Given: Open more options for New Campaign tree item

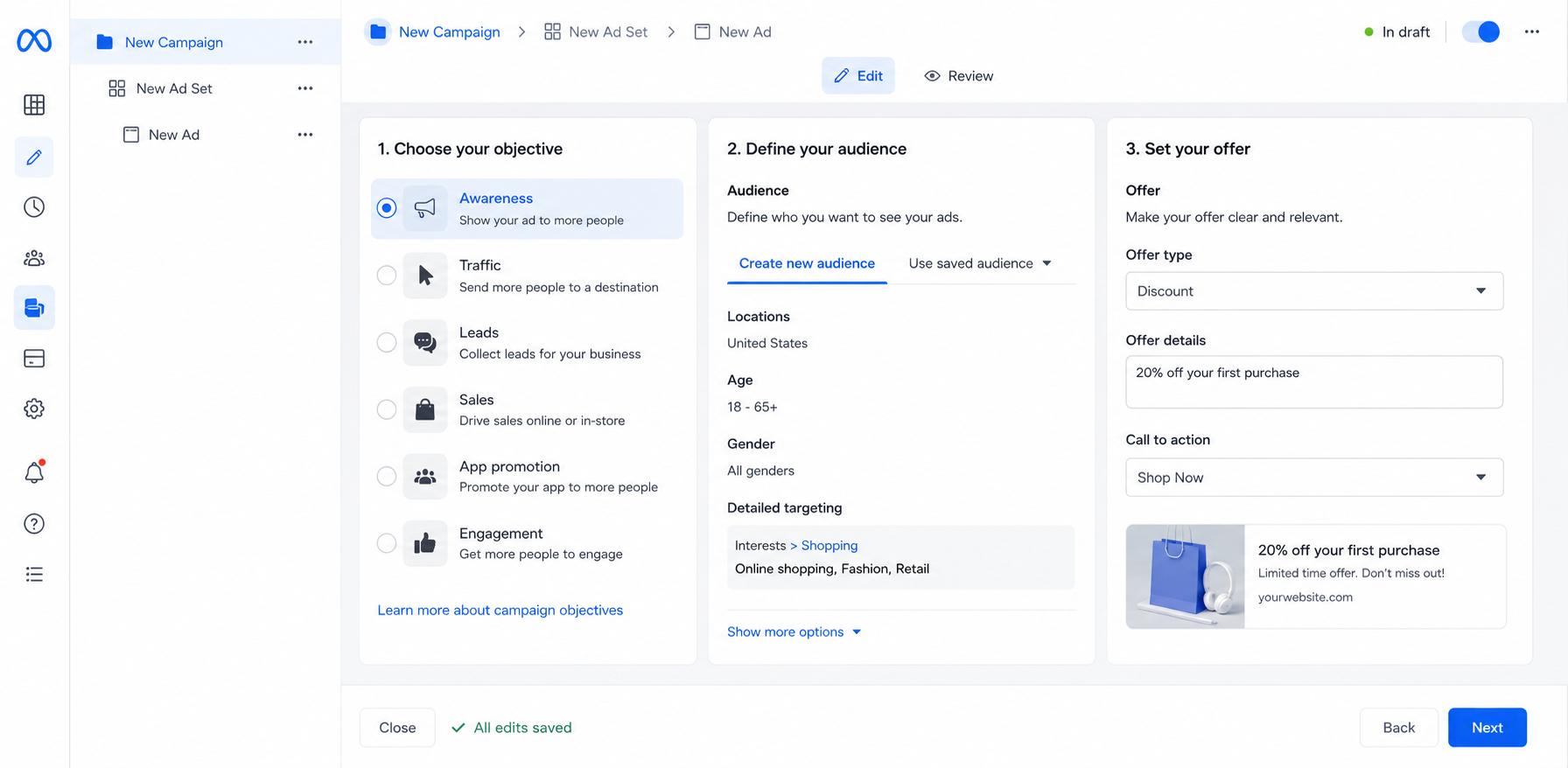Looking at the screenshot, I should coord(304,42).
